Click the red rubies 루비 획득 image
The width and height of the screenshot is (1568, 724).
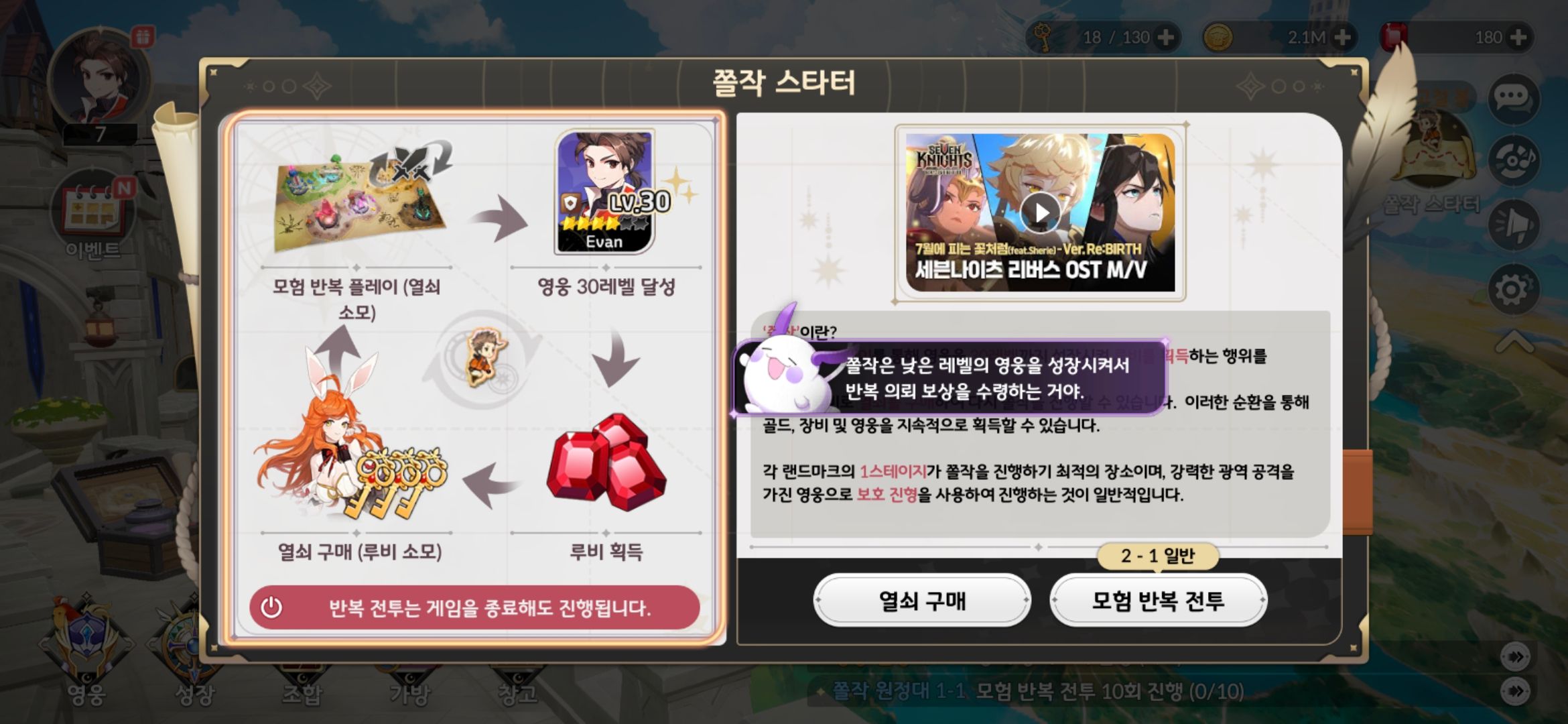coord(606,464)
